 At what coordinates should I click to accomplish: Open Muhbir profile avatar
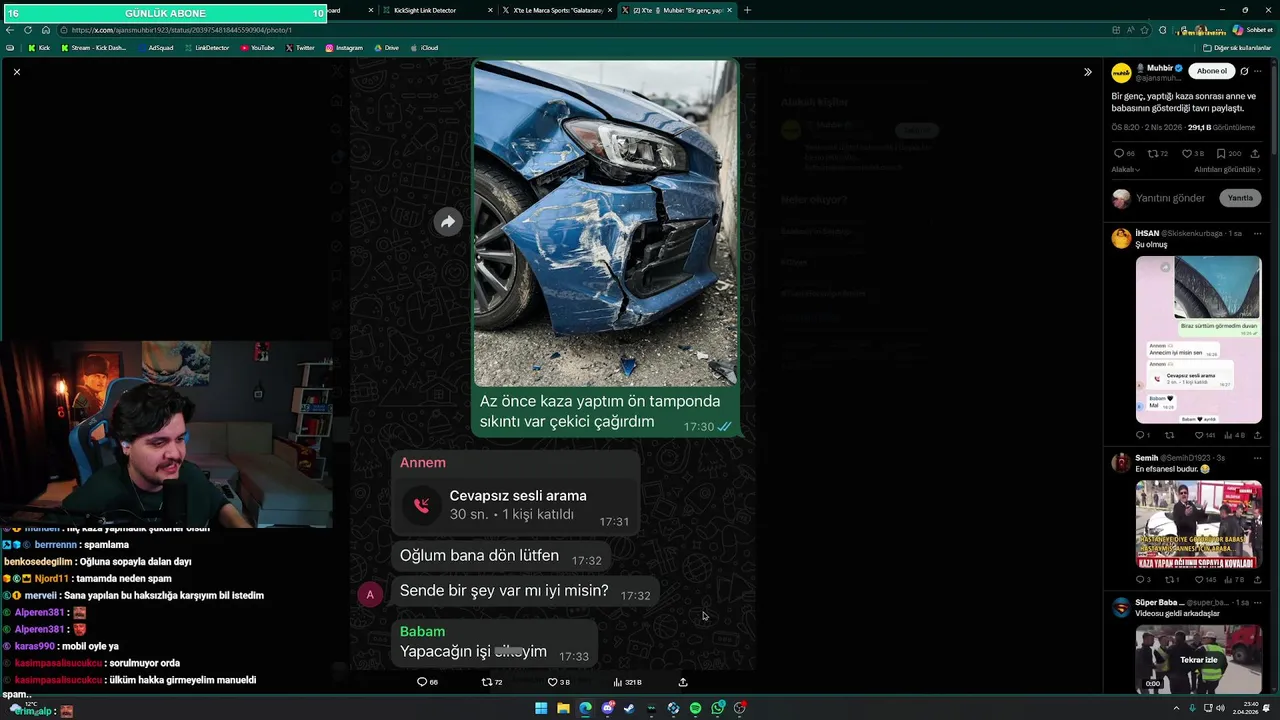(x=1121, y=73)
